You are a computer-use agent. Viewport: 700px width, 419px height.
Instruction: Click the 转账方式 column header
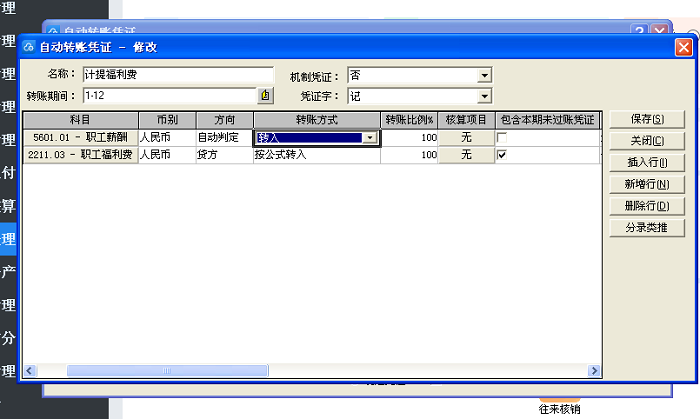[x=318, y=120]
